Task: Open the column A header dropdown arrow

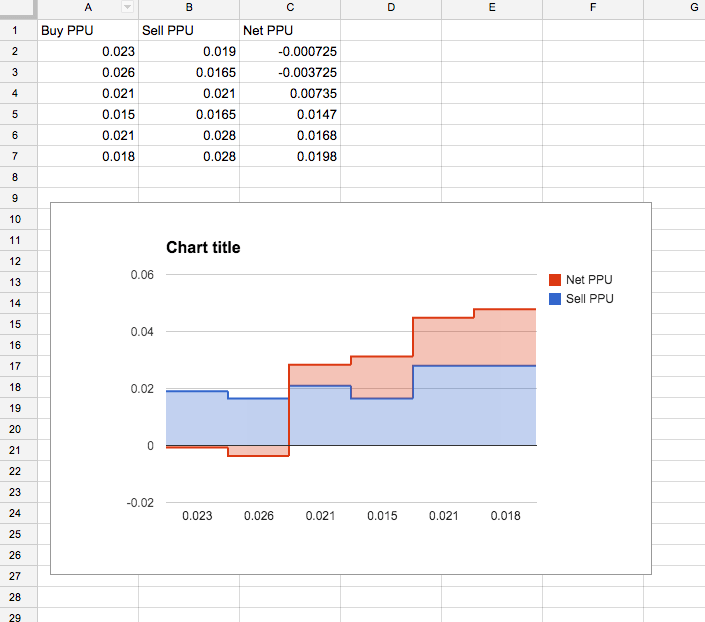Action: coord(127,7)
